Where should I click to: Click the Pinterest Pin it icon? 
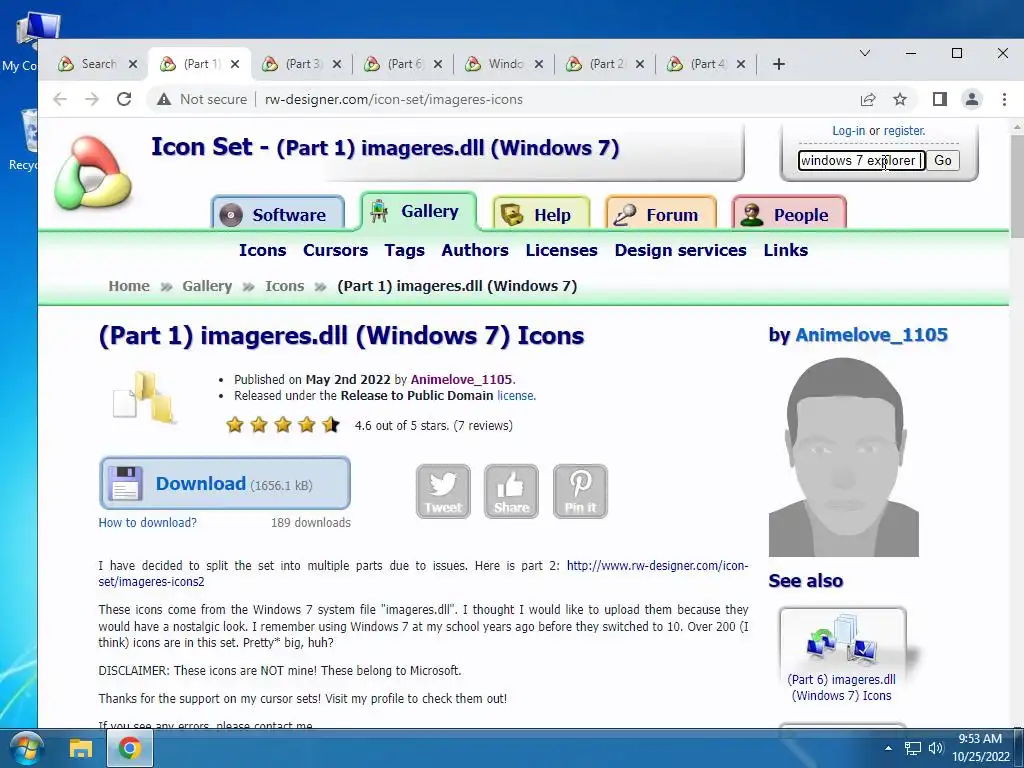click(580, 492)
